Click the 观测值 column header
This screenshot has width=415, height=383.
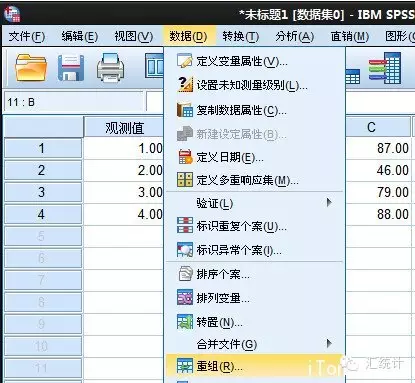pyautogui.click(x=124, y=128)
